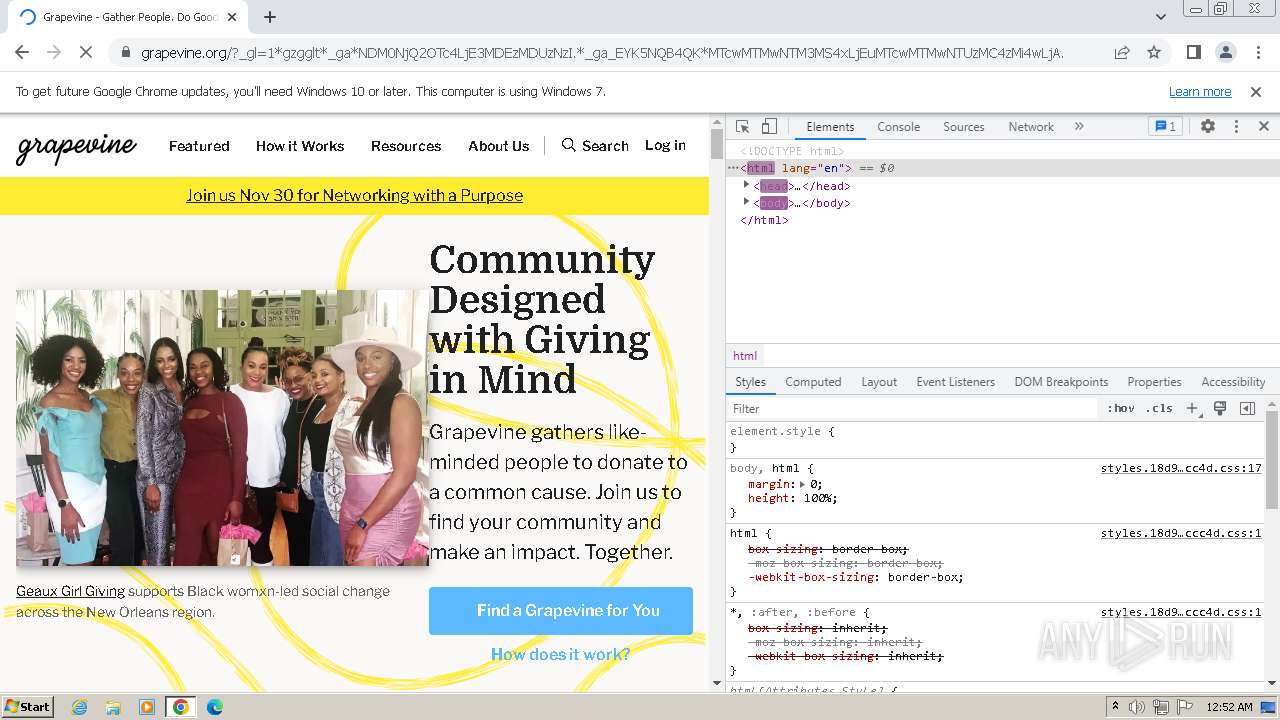Expand the margin shorthand property
The height and width of the screenshot is (720, 1280).
pos(802,484)
